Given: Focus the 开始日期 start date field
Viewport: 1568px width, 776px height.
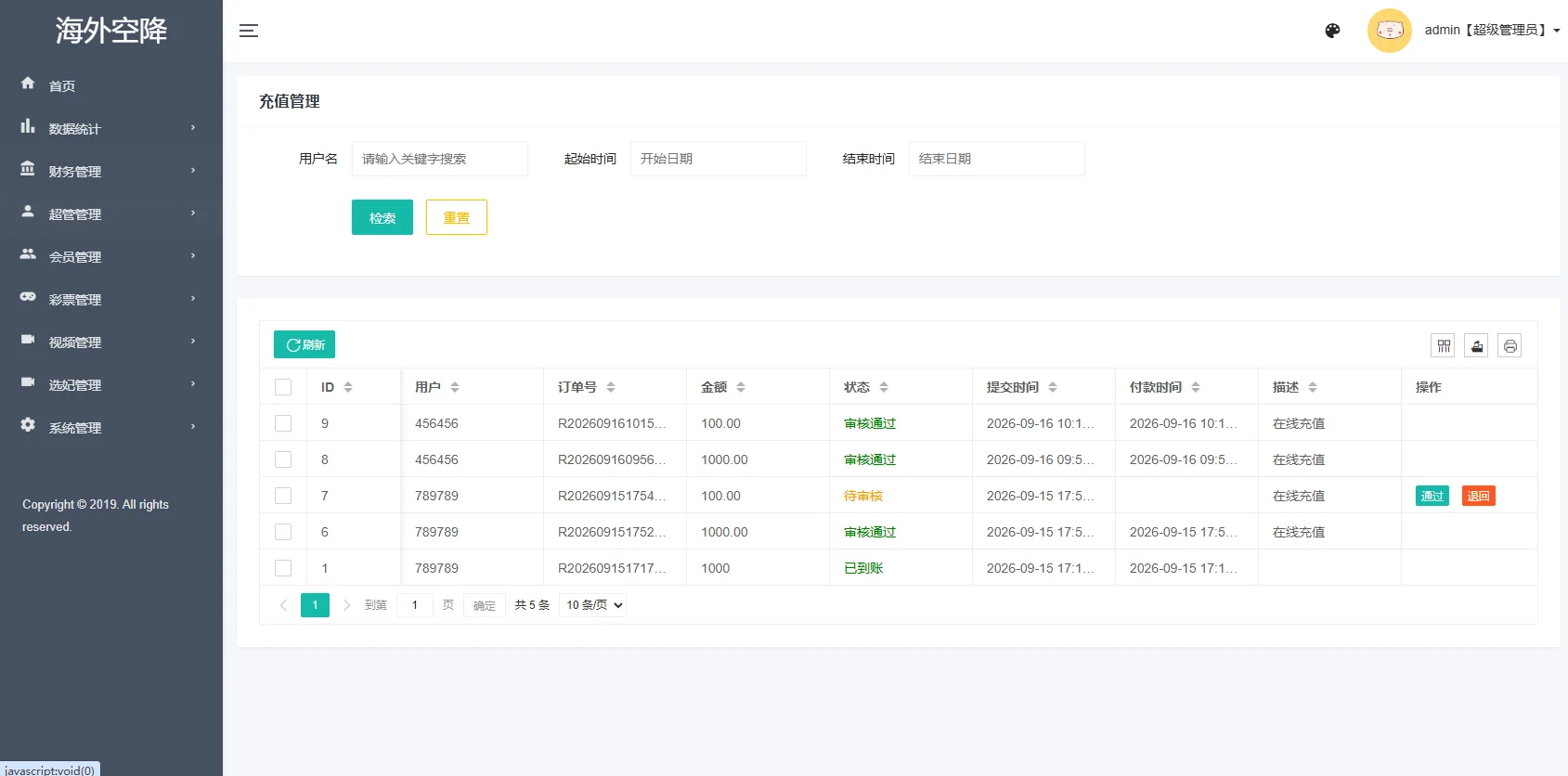Looking at the screenshot, I should (719, 159).
